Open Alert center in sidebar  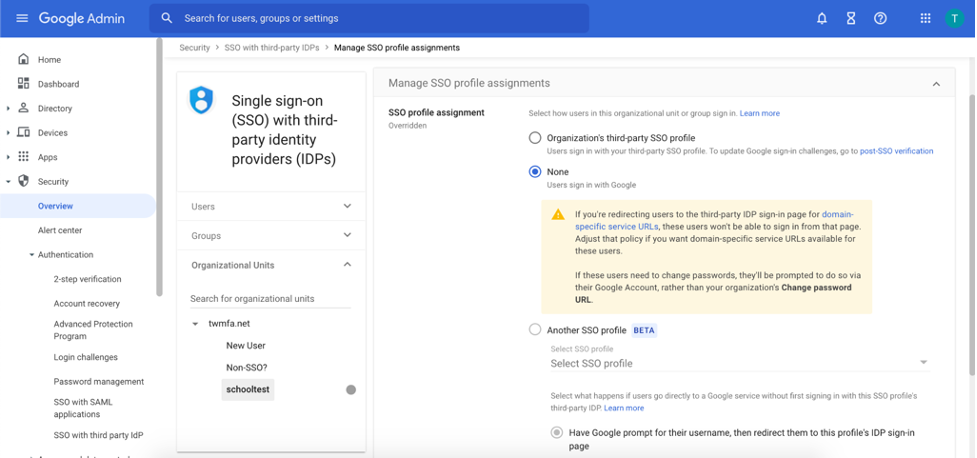pos(60,230)
